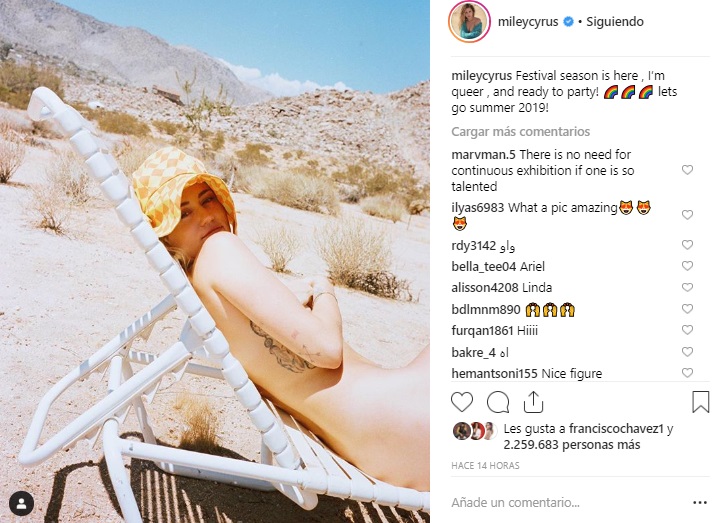
Task: Like bella_tee04's Ariel comment
Action: point(687,266)
